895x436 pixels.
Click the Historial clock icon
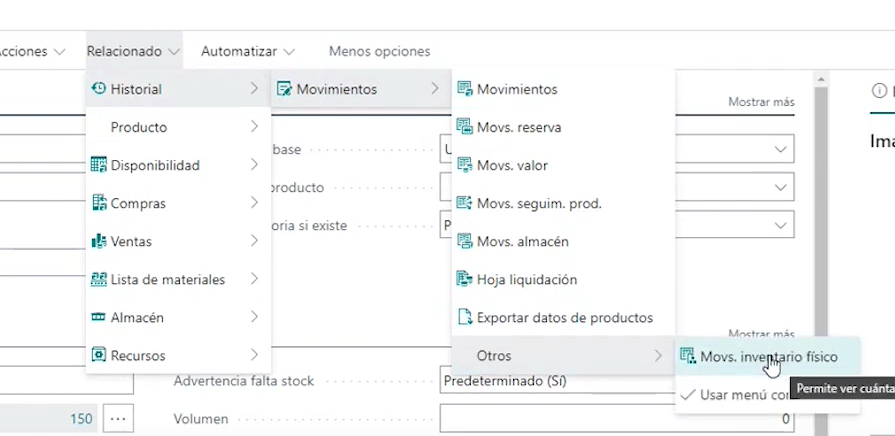pyautogui.click(x=98, y=89)
